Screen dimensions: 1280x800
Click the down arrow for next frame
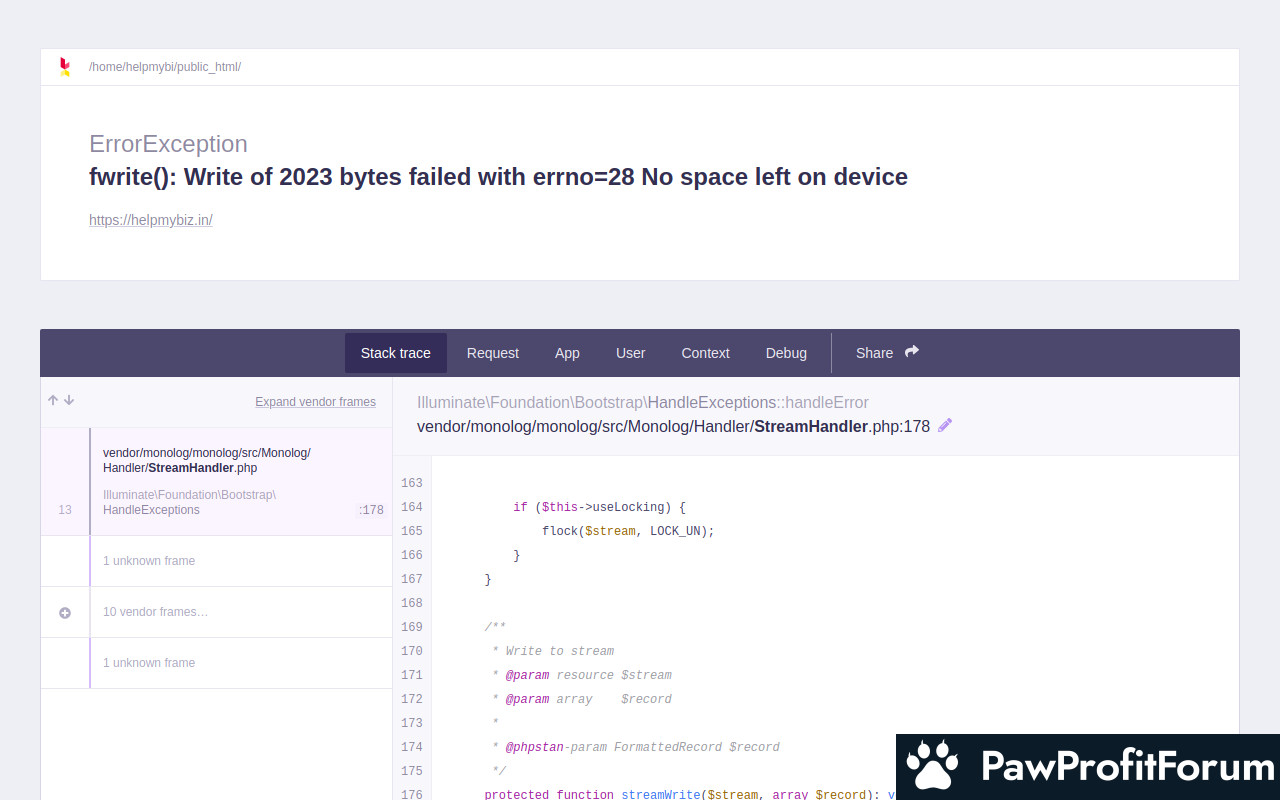pyautogui.click(x=69, y=400)
